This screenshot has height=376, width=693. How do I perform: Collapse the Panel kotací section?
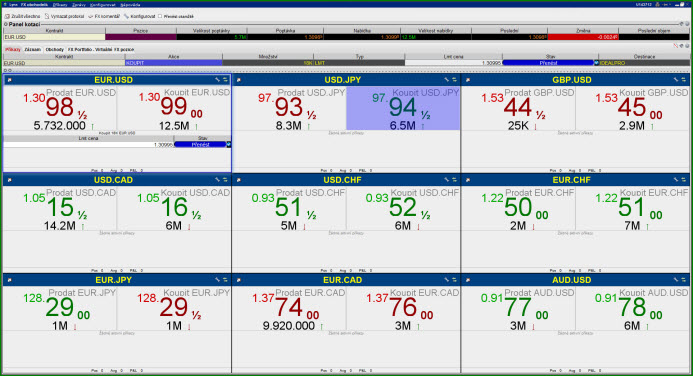coord(6,24)
